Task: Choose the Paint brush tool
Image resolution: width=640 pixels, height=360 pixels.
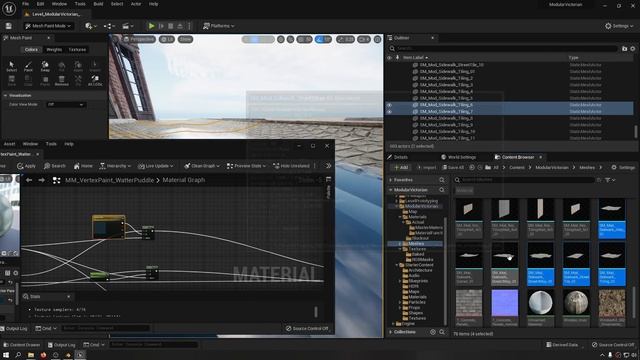Action: point(28,67)
